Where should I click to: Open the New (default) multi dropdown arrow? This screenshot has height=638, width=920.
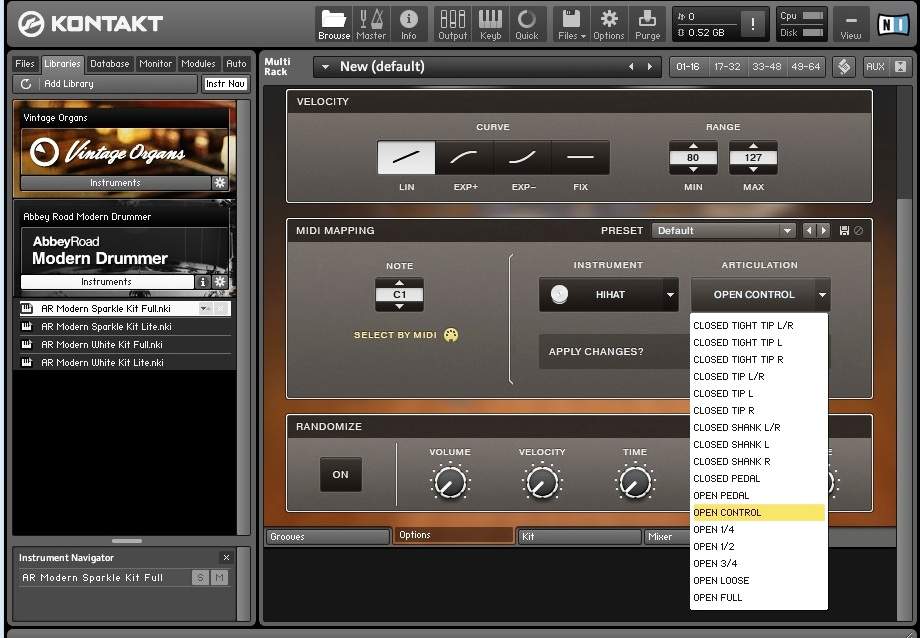tap(325, 67)
